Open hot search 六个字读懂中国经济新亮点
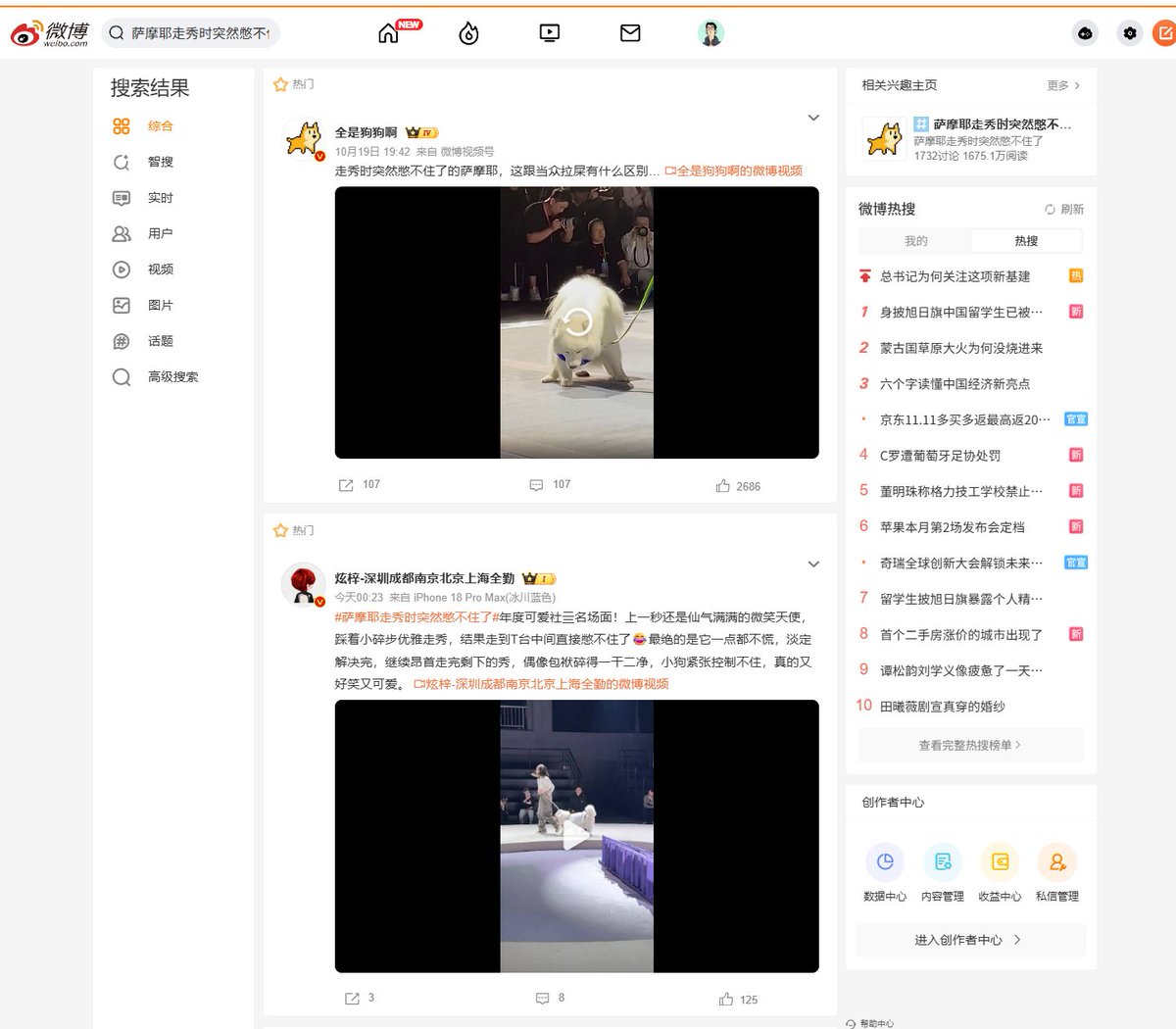This screenshot has height=1029, width=1176. [955, 384]
